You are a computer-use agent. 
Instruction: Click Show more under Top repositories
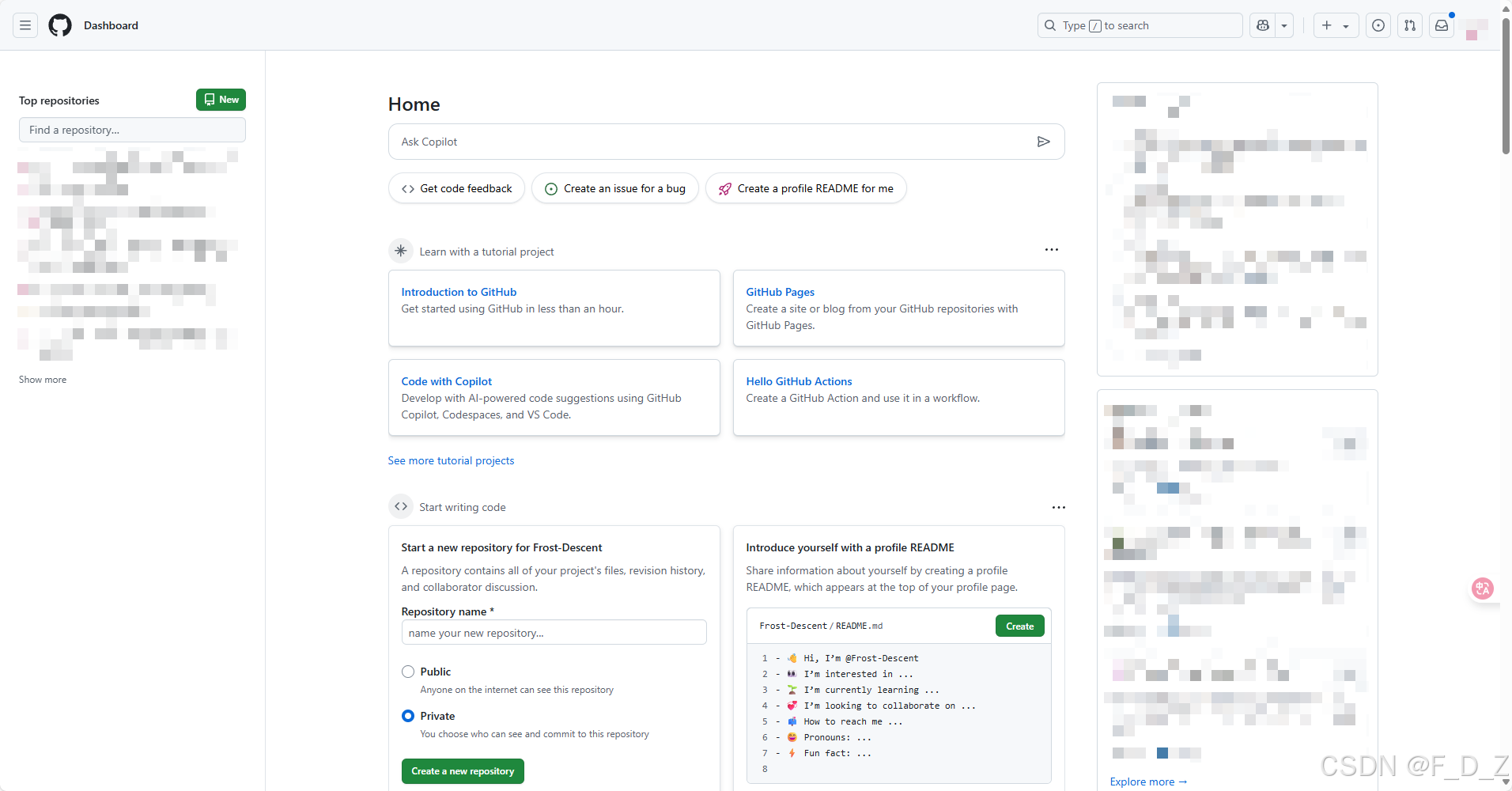click(43, 380)
